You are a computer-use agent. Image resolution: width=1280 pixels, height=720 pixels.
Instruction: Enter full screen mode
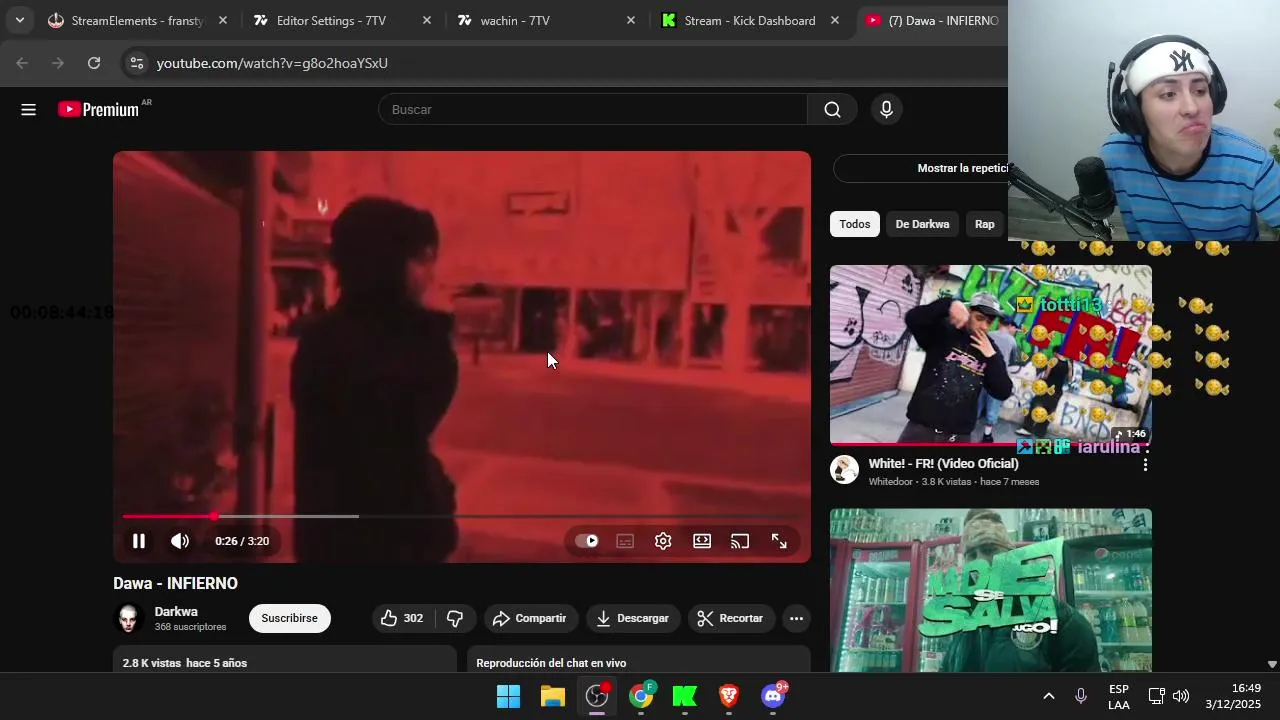point(779,541)
